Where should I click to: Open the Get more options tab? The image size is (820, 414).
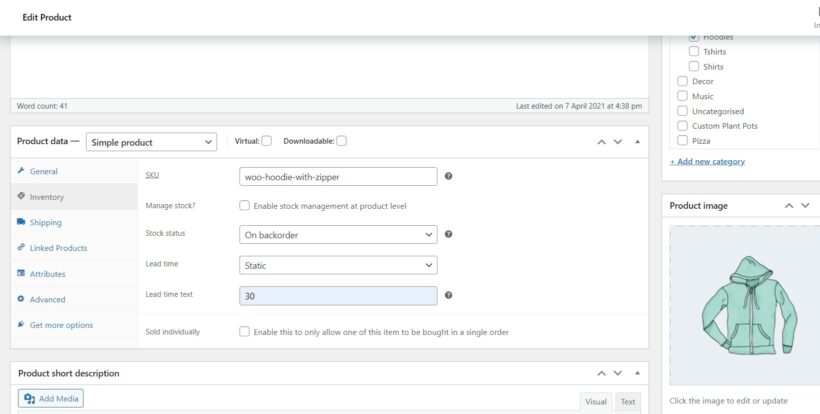click(x=74, y=325)
